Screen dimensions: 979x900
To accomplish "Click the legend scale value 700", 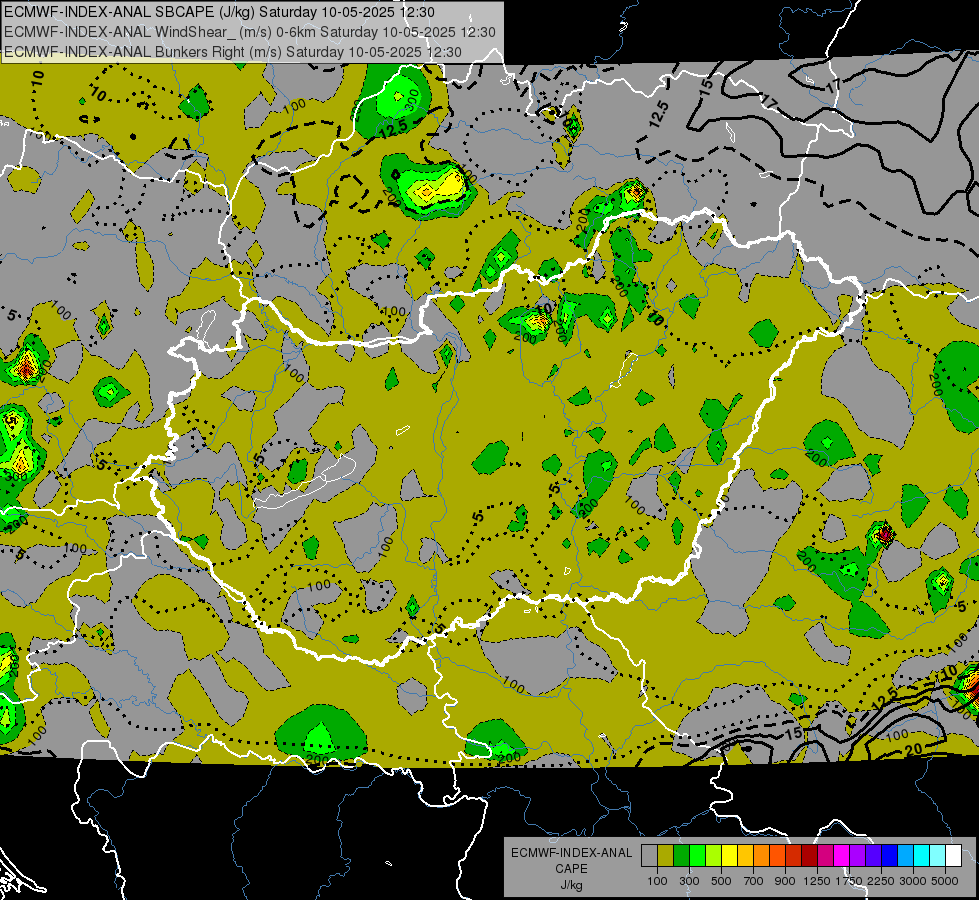I will click(x=754, y=881).
